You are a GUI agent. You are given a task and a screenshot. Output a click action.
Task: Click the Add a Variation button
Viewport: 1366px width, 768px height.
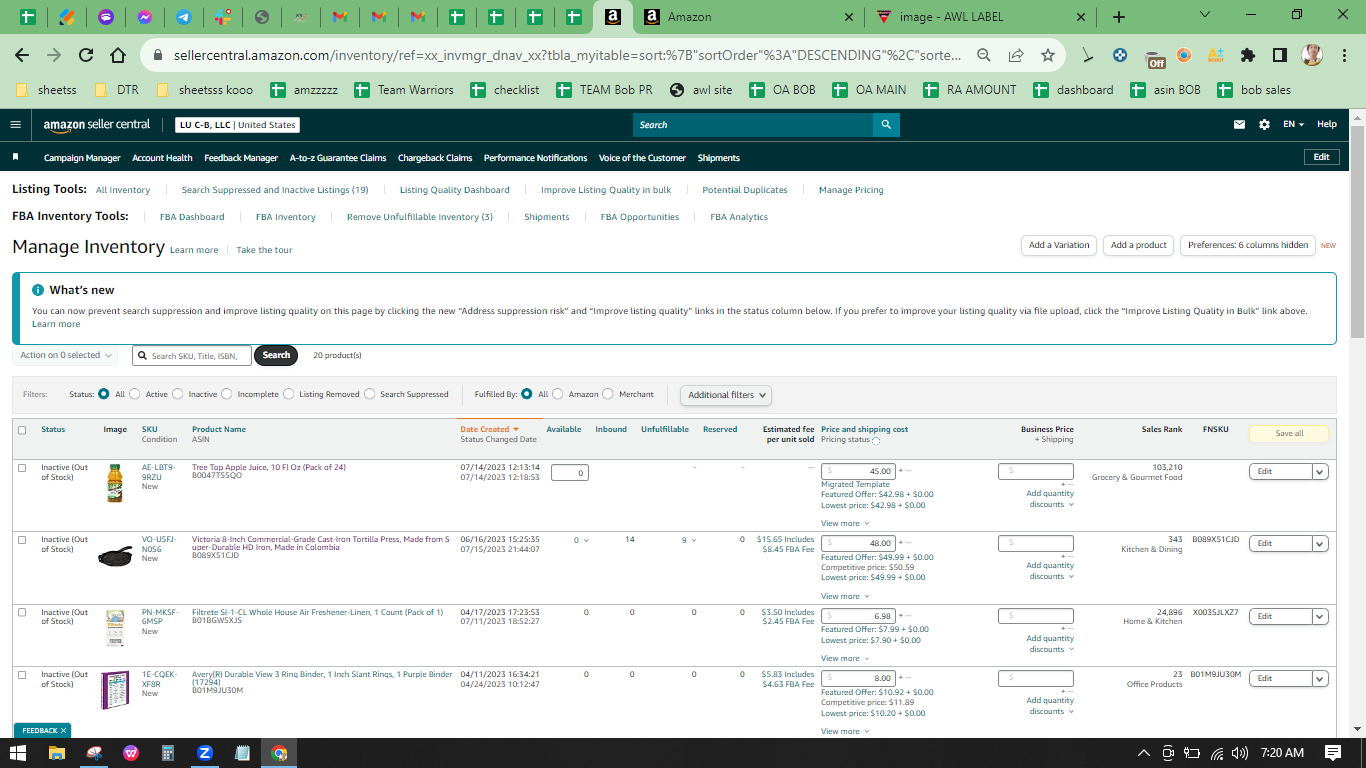(1059, 245)
